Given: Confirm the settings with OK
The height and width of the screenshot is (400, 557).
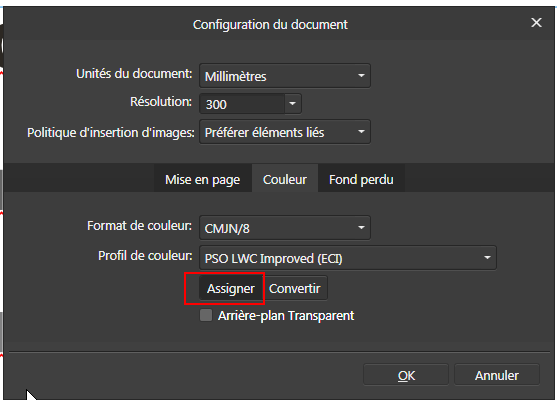Looking at the screenshot, I should (406, 375).
